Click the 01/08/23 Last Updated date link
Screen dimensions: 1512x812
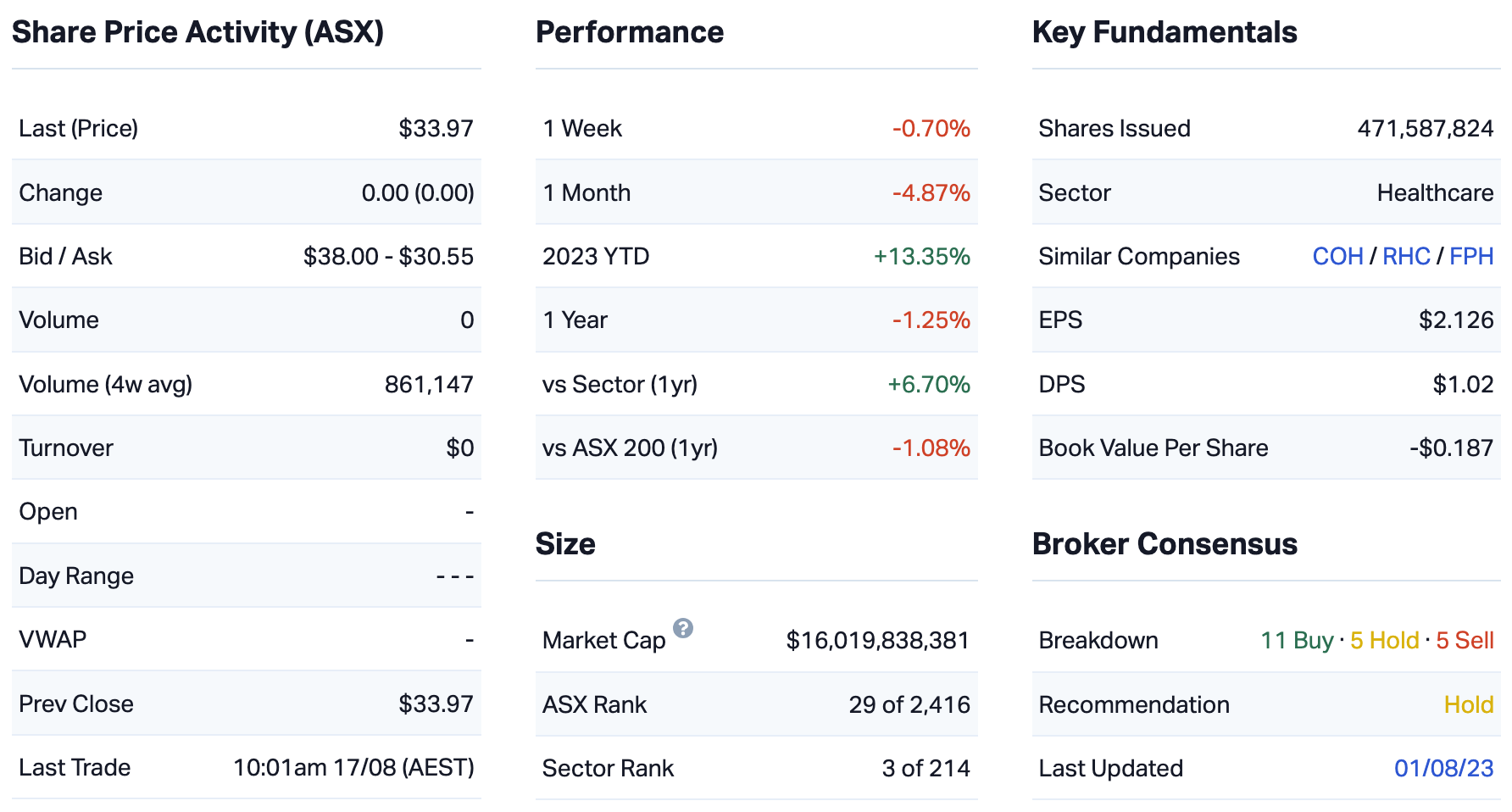tap(1443, 768)
